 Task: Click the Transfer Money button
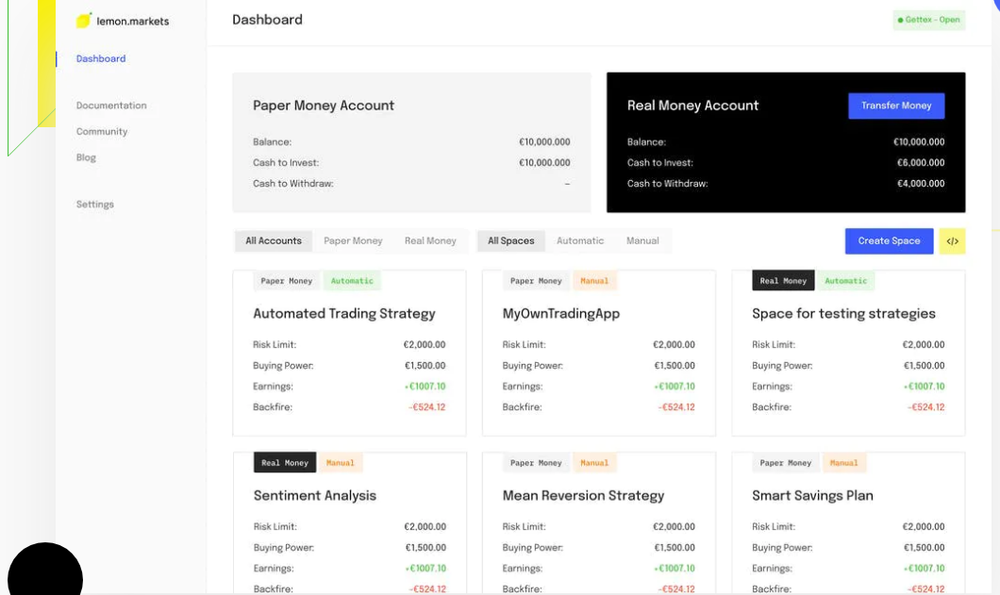coord(896,105)
